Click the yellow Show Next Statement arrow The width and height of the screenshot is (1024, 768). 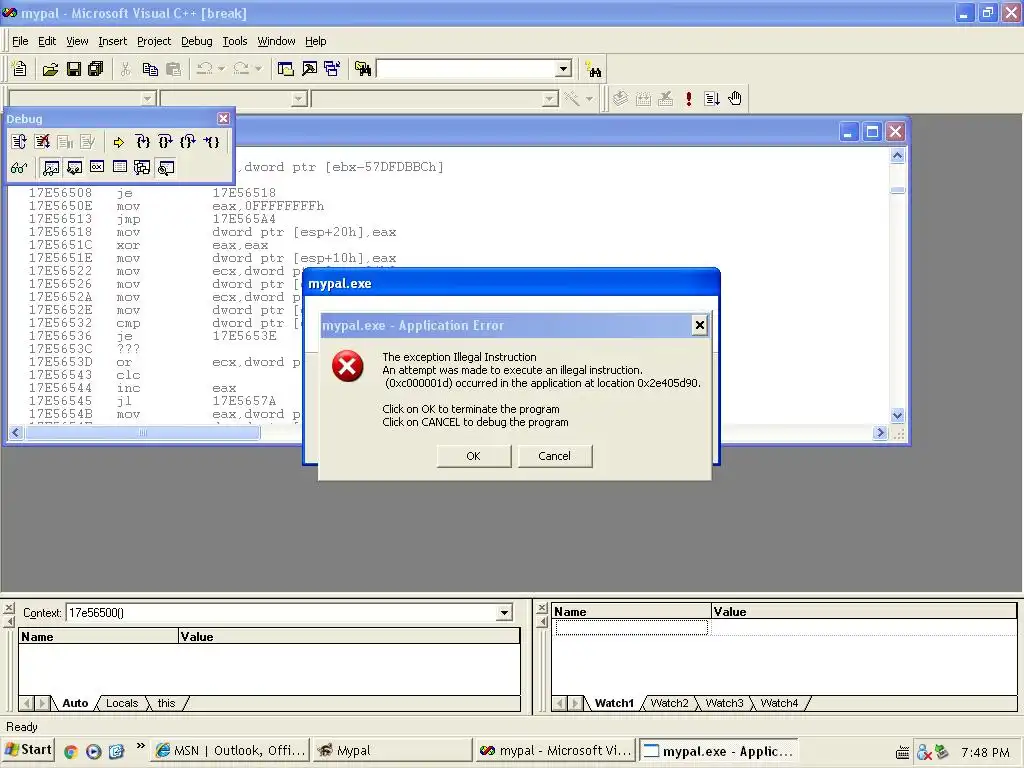[x=118, y=142]
